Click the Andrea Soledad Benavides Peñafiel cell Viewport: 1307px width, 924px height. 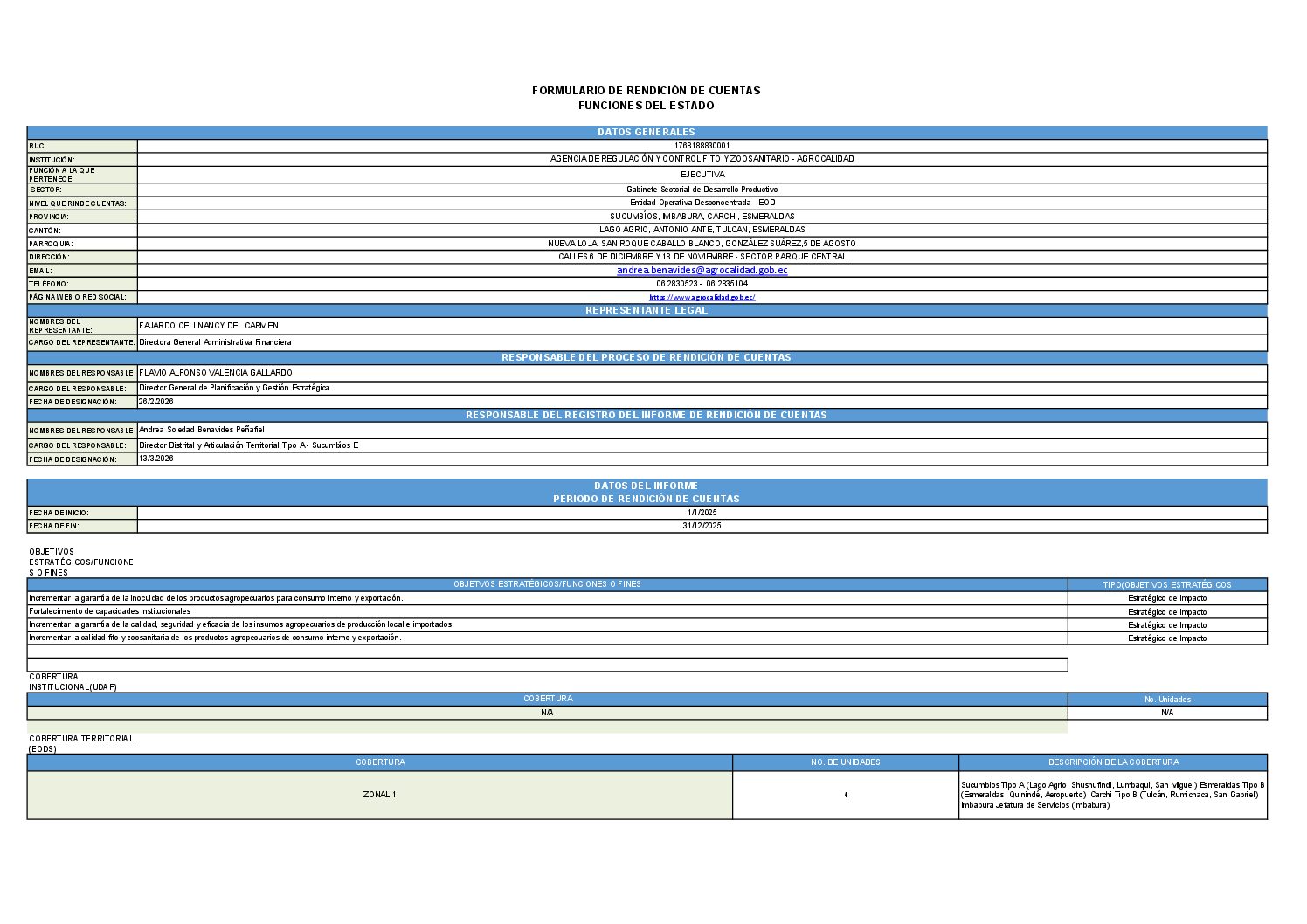[202, 430]
